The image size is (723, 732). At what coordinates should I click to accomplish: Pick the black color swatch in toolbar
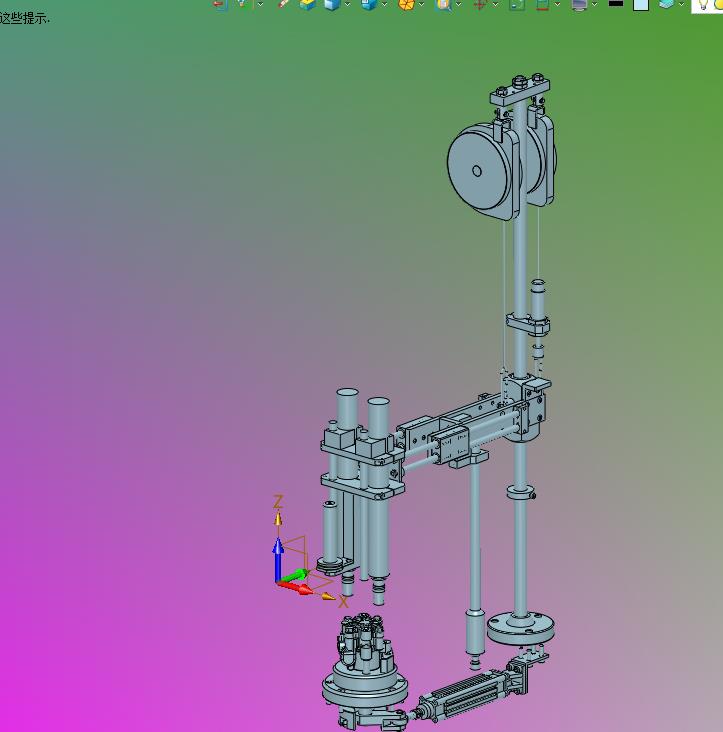pos(616,3)
